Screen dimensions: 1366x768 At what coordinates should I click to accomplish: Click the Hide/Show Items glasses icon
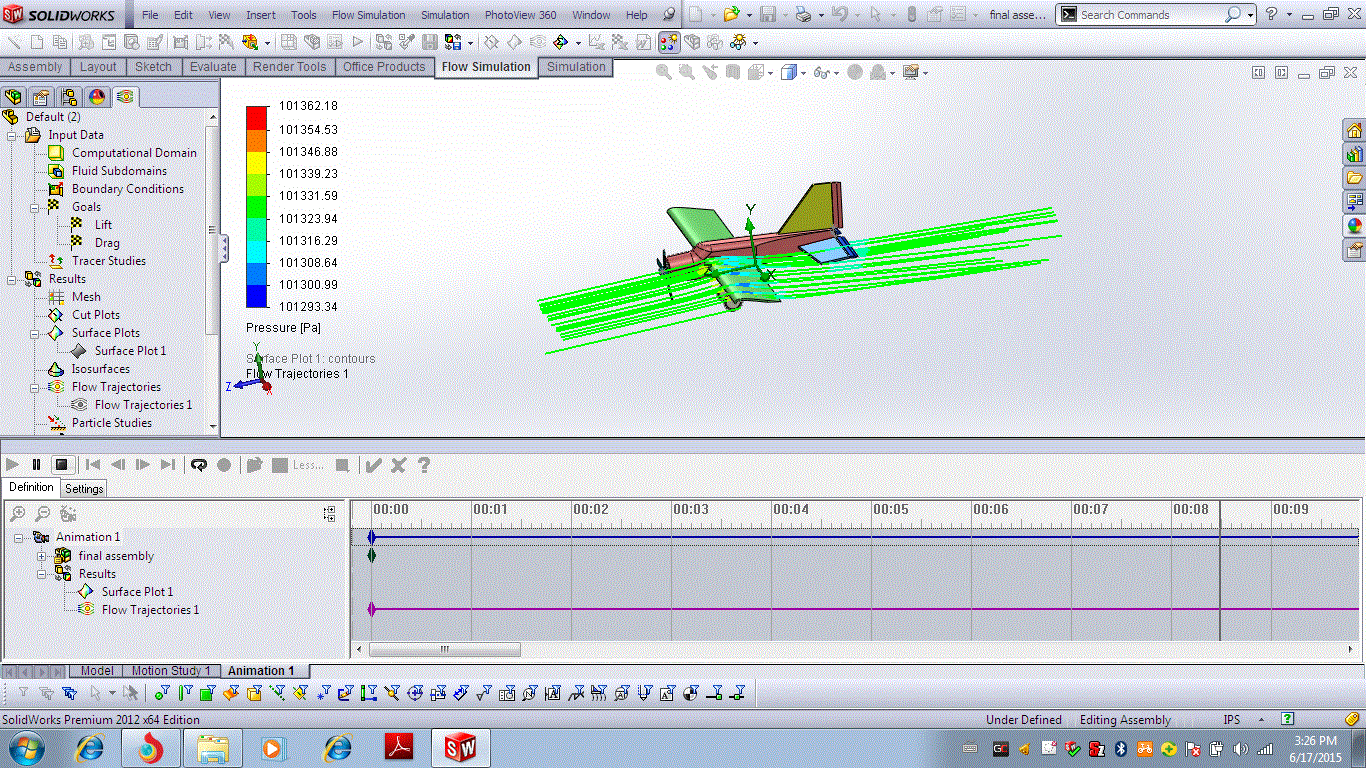(x=820, y=72)
